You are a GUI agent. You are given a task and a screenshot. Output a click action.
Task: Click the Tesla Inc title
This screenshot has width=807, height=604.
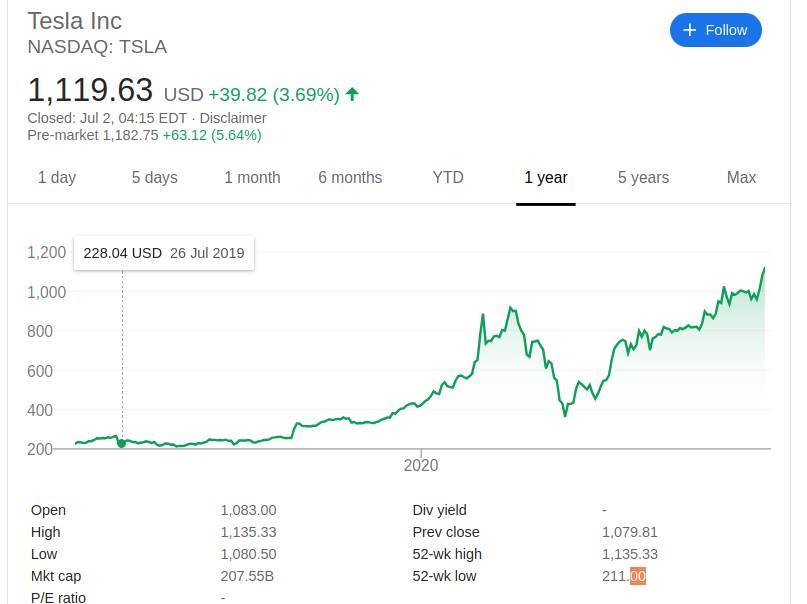coord(75,21)
